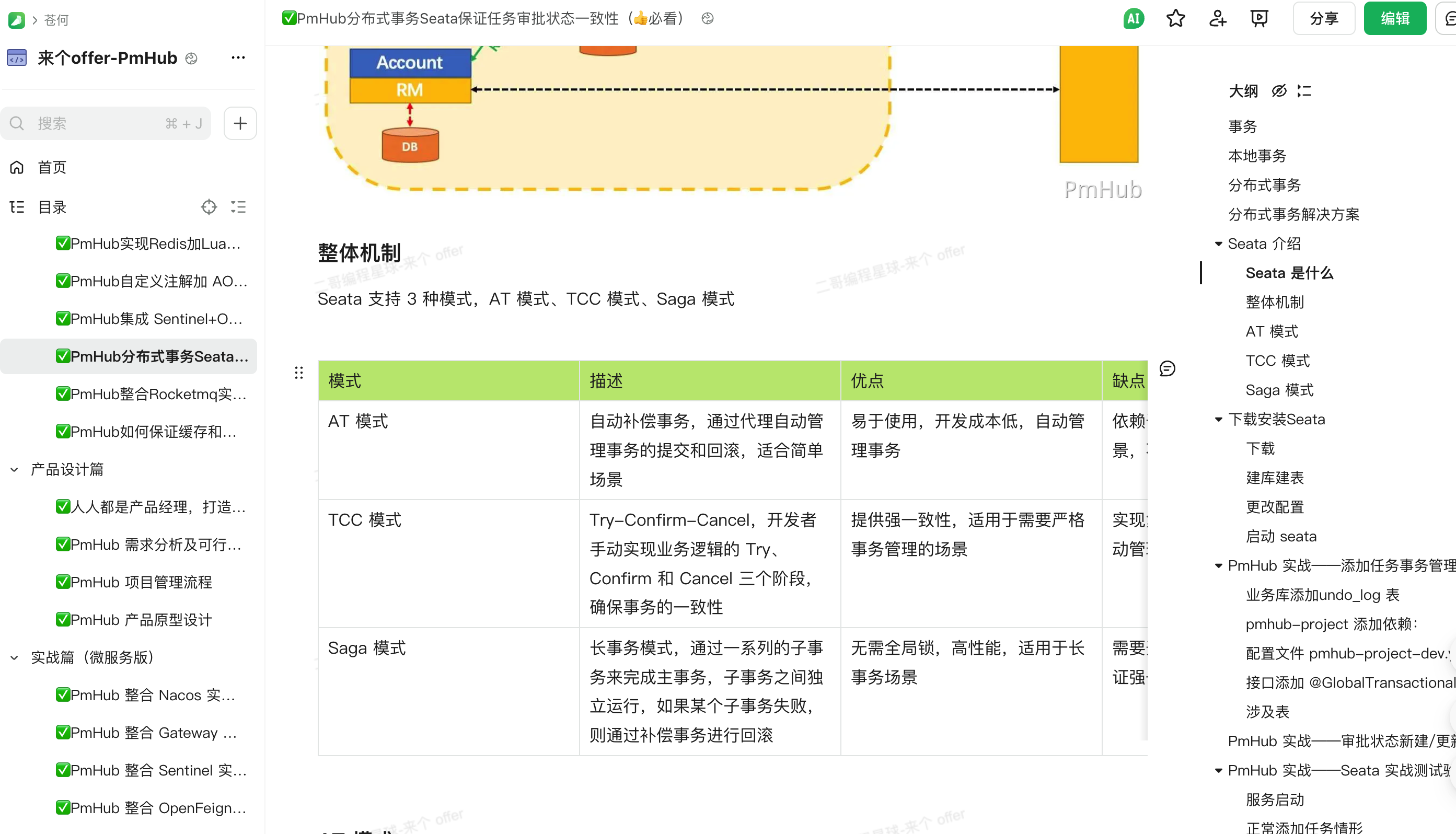Collapse the 下载安装Seata outline section

tap(1218, 419)
